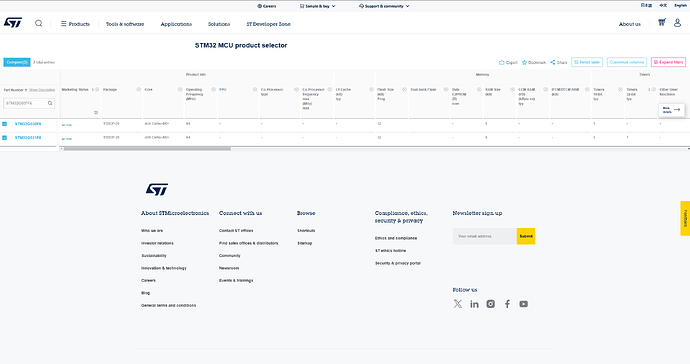Open the Products menu
Image resolution: width=690 pixels, height=364 pixels.
(x=75, y=24)
